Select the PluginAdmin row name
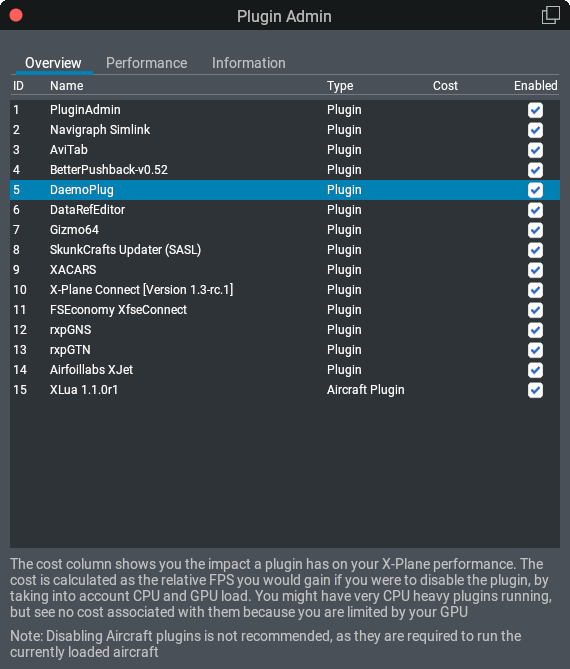 85,110
